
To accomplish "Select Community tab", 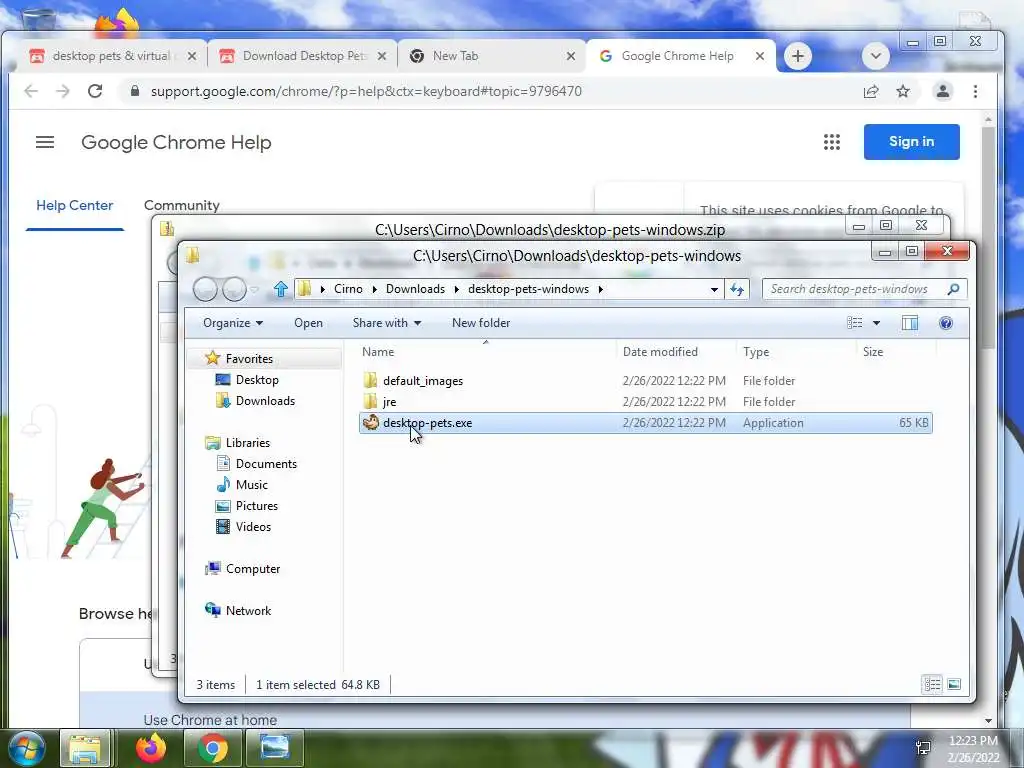I will click(182, 205).
